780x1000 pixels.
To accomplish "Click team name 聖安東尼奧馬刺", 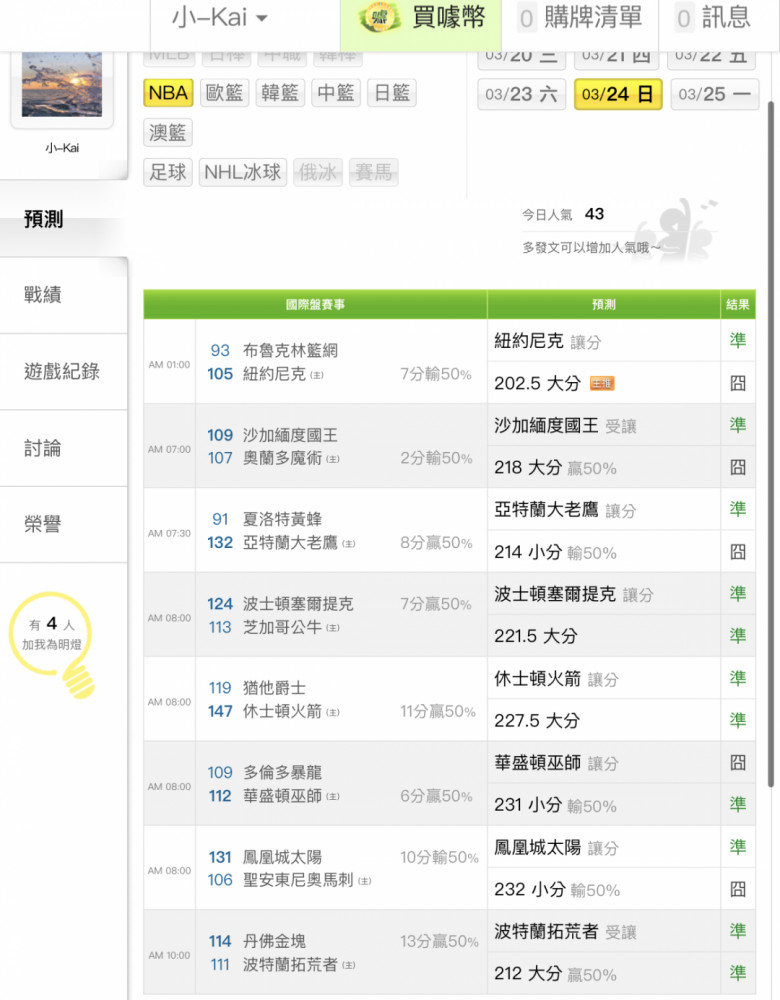I will pos(298,880).
